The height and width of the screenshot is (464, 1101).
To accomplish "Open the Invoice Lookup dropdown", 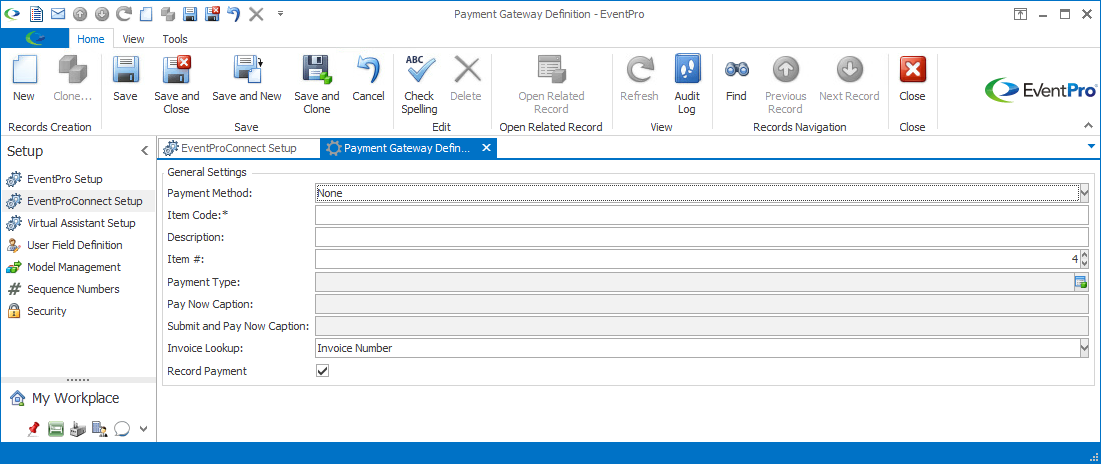I will [x=1084, y=348].
